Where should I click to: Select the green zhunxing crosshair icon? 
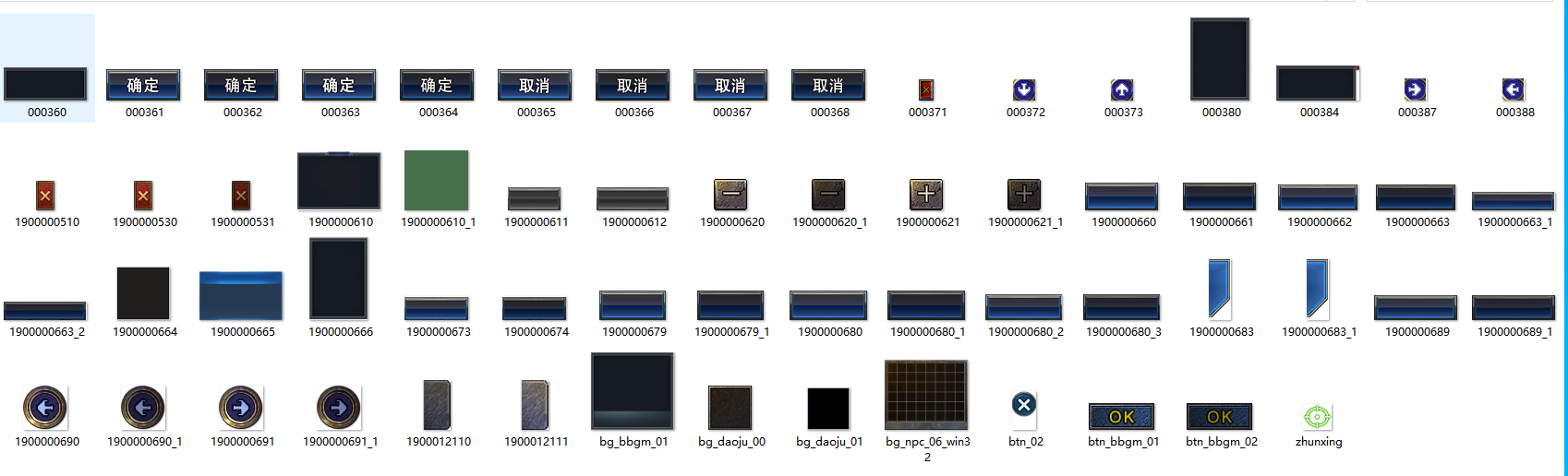click(x=1318, y=417)
